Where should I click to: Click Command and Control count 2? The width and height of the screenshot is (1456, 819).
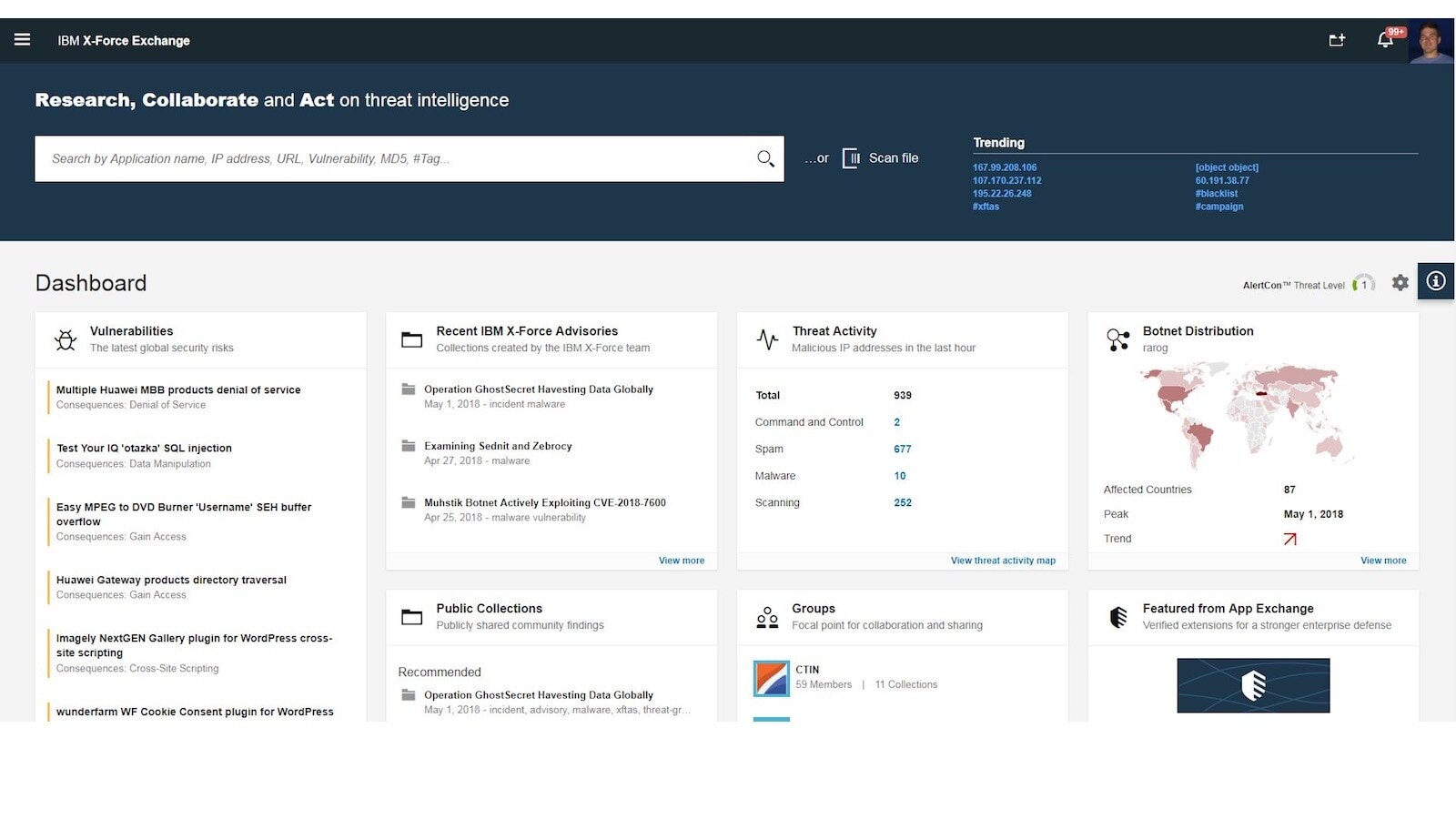coord(897,422)
